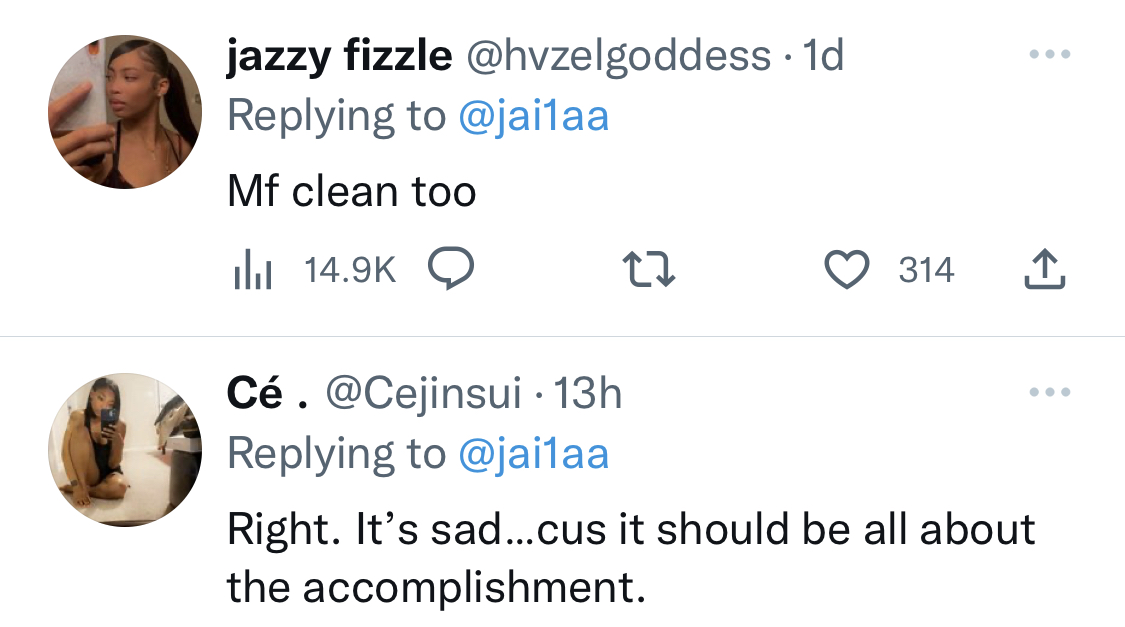Open @jai1aa mention in jazzy fizzle's reply
Viewport: 1125px width, 627px height.
click(534, 116)
